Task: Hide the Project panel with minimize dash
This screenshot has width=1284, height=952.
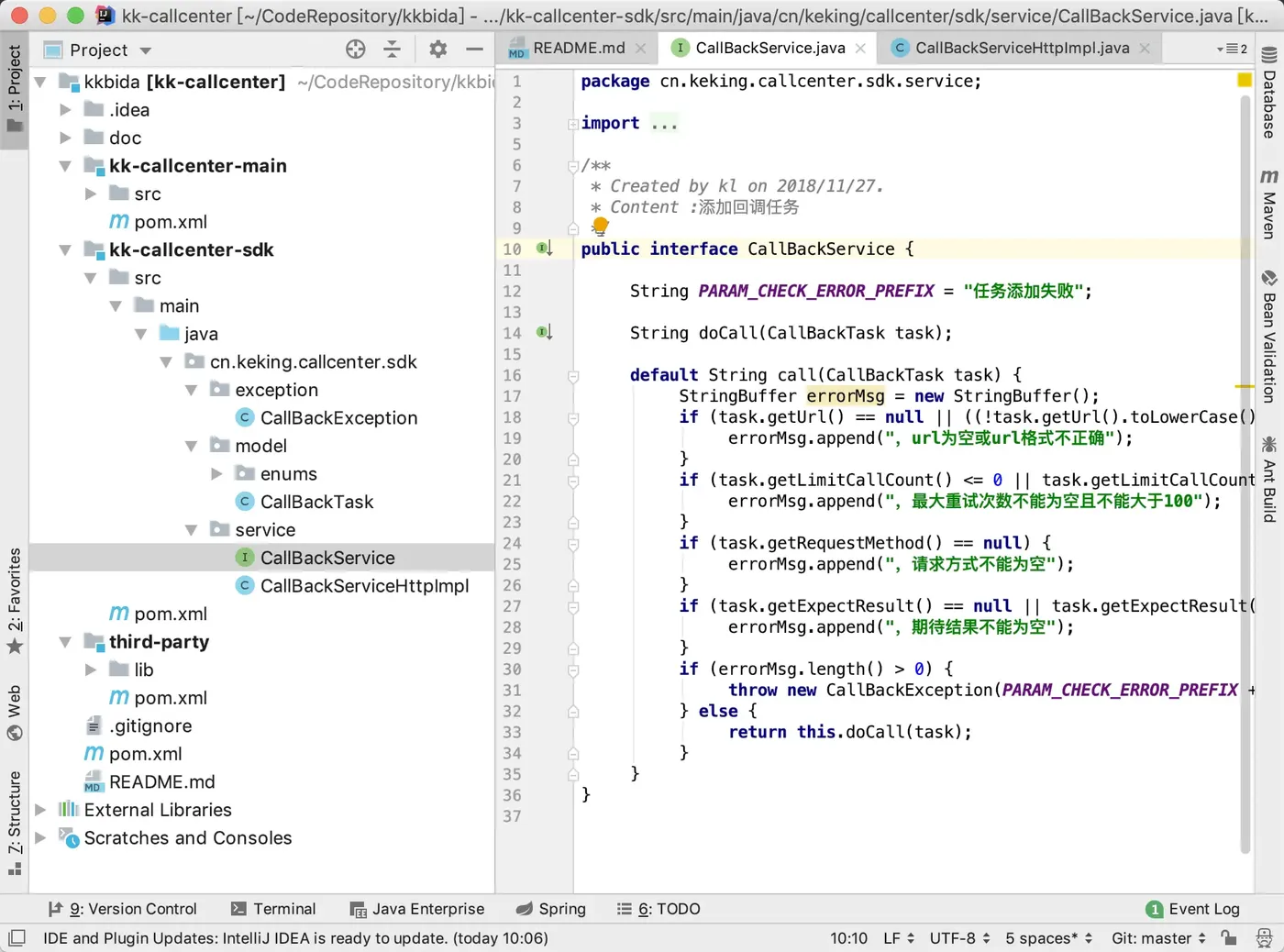Action: pos(474,50)
